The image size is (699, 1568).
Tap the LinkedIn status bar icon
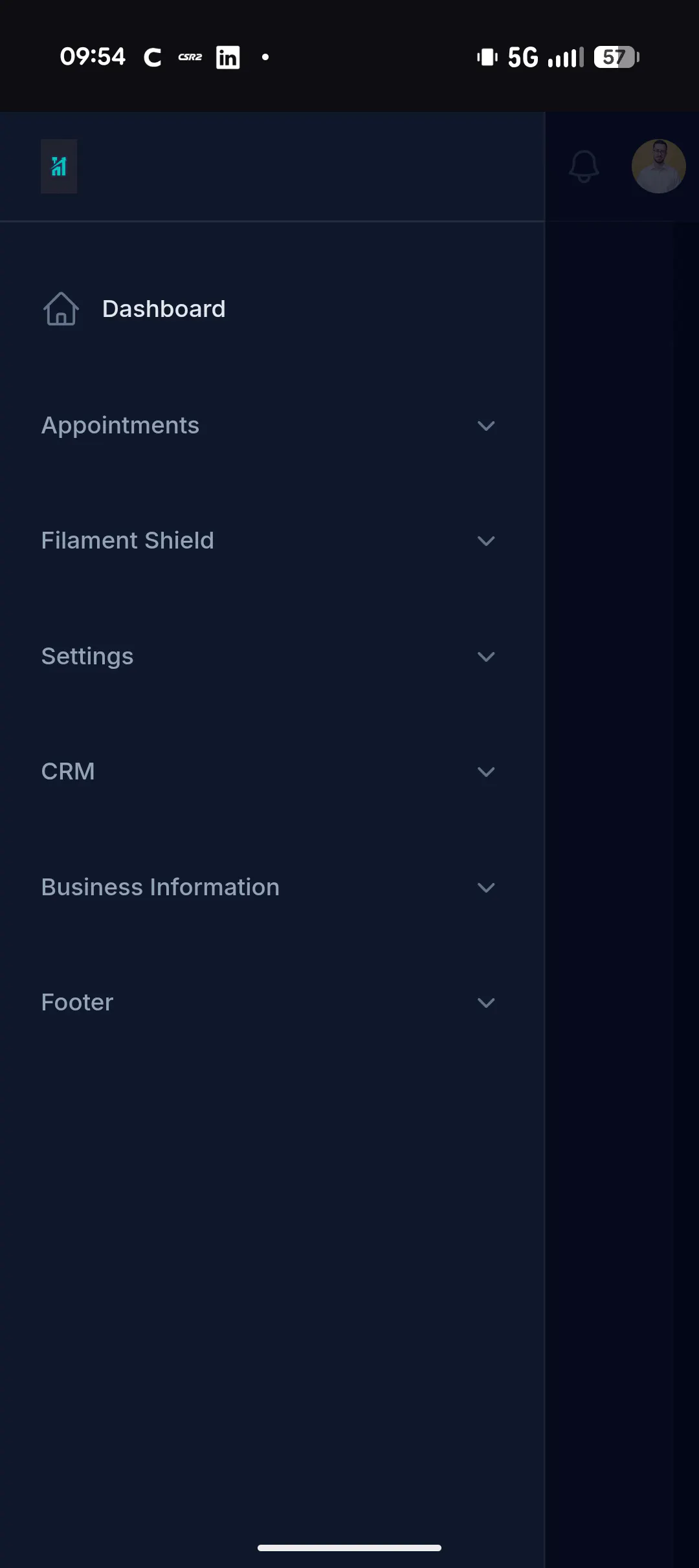click(228, 58)
